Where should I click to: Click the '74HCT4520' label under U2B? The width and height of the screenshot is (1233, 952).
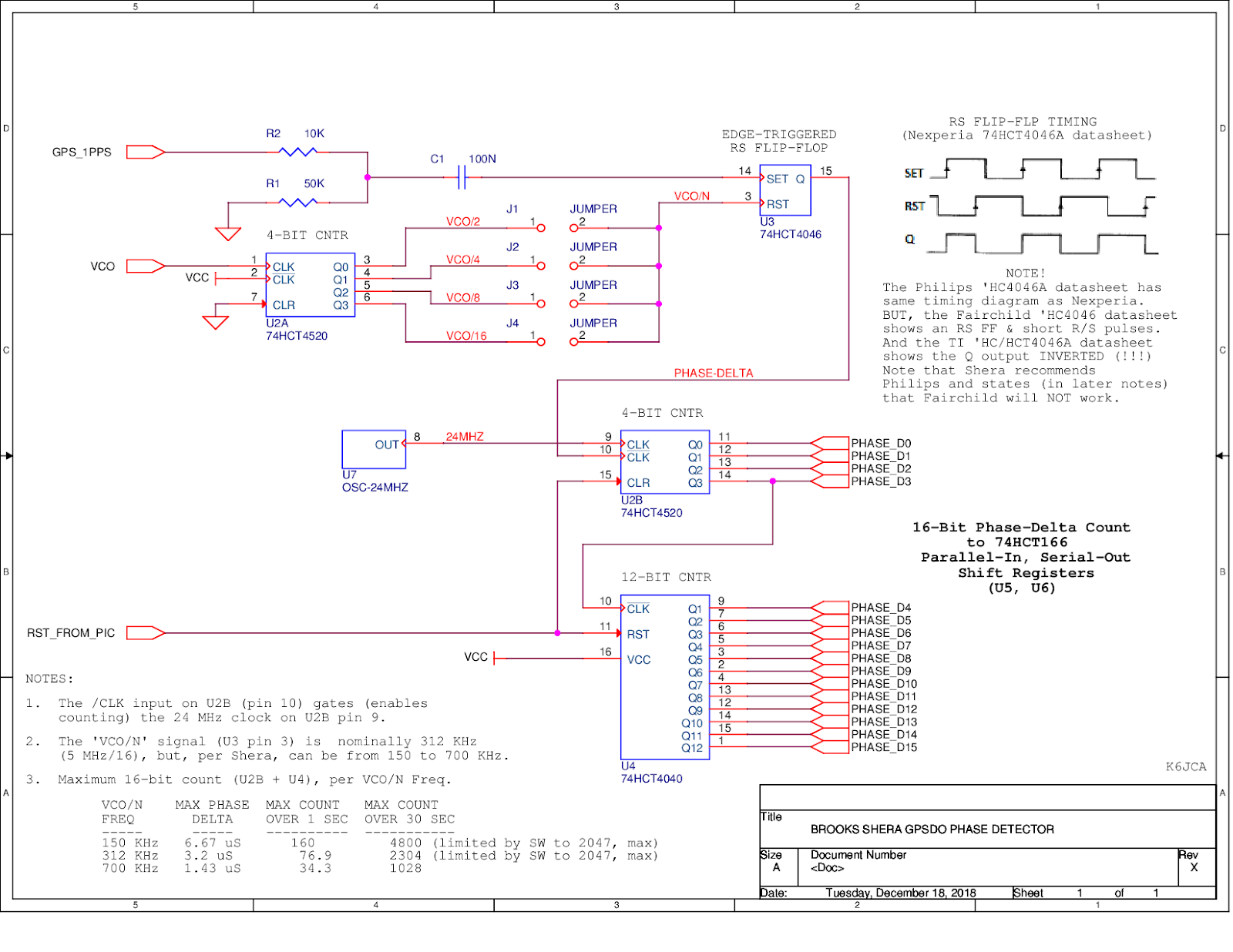tap(652, 513)
